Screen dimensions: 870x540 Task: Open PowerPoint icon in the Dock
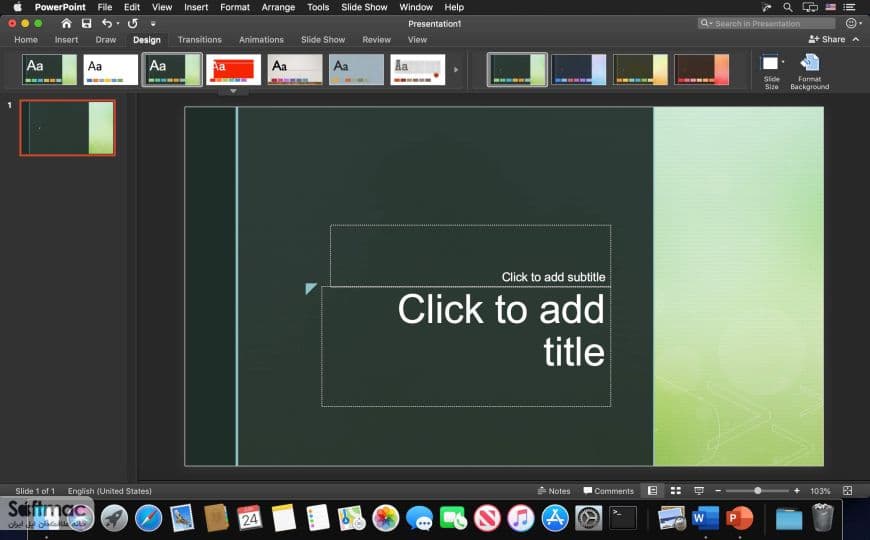pos(739,518)
